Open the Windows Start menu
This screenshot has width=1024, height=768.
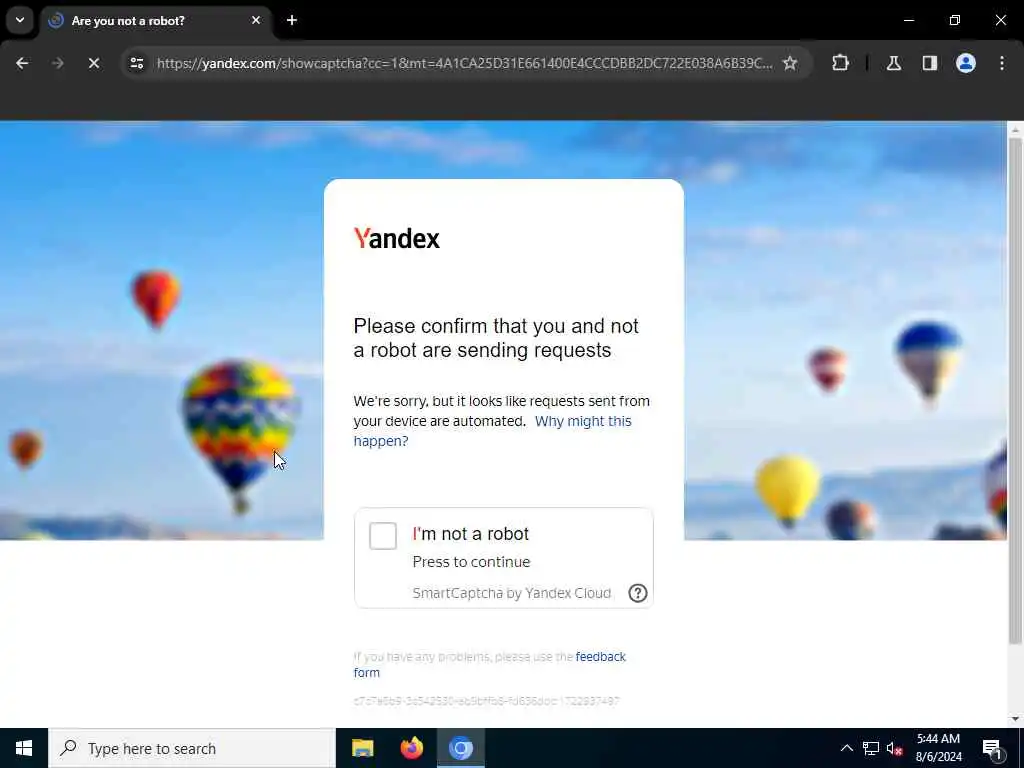24,748
